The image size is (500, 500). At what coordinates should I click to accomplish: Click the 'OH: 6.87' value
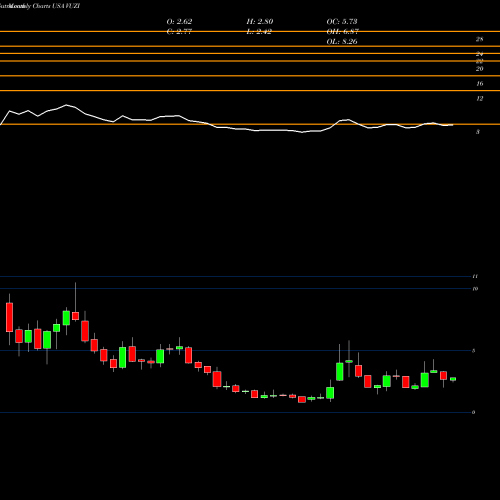(342, 32)
